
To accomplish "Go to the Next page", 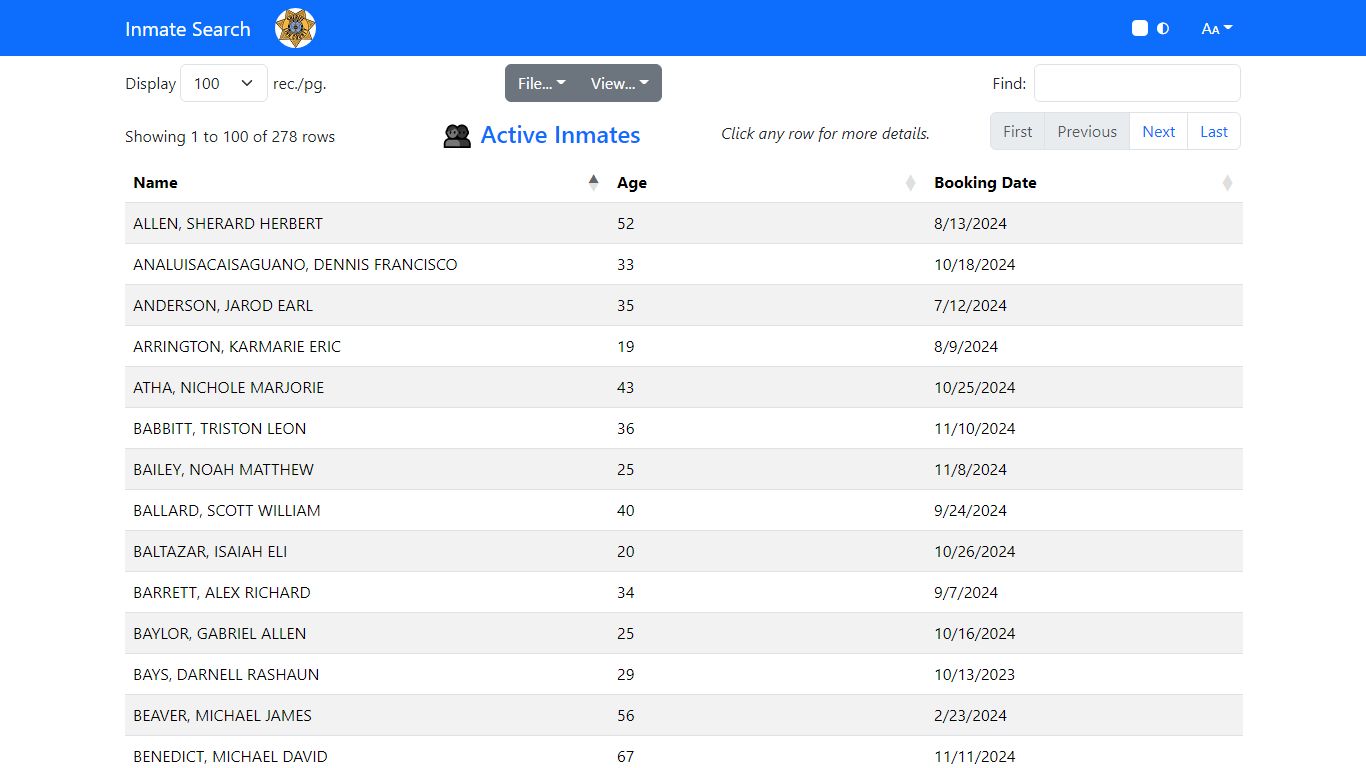I will click(x=1159, y=131).
